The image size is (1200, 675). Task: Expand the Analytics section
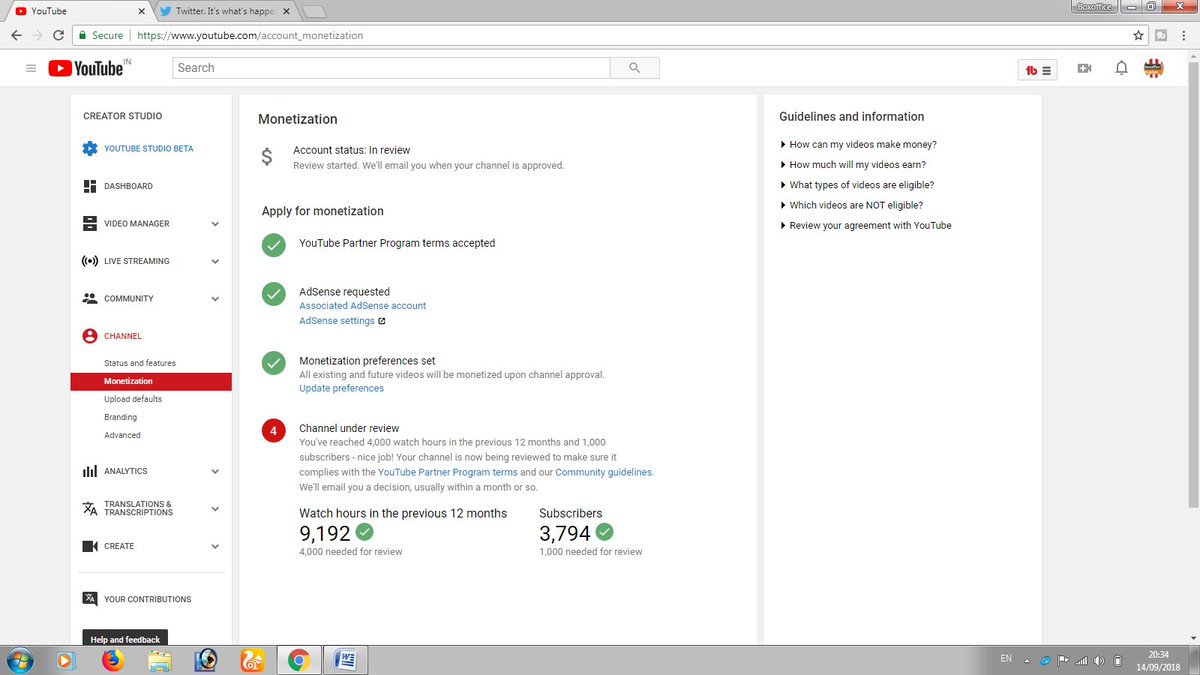pyautogui.click(x=215, y=471)
